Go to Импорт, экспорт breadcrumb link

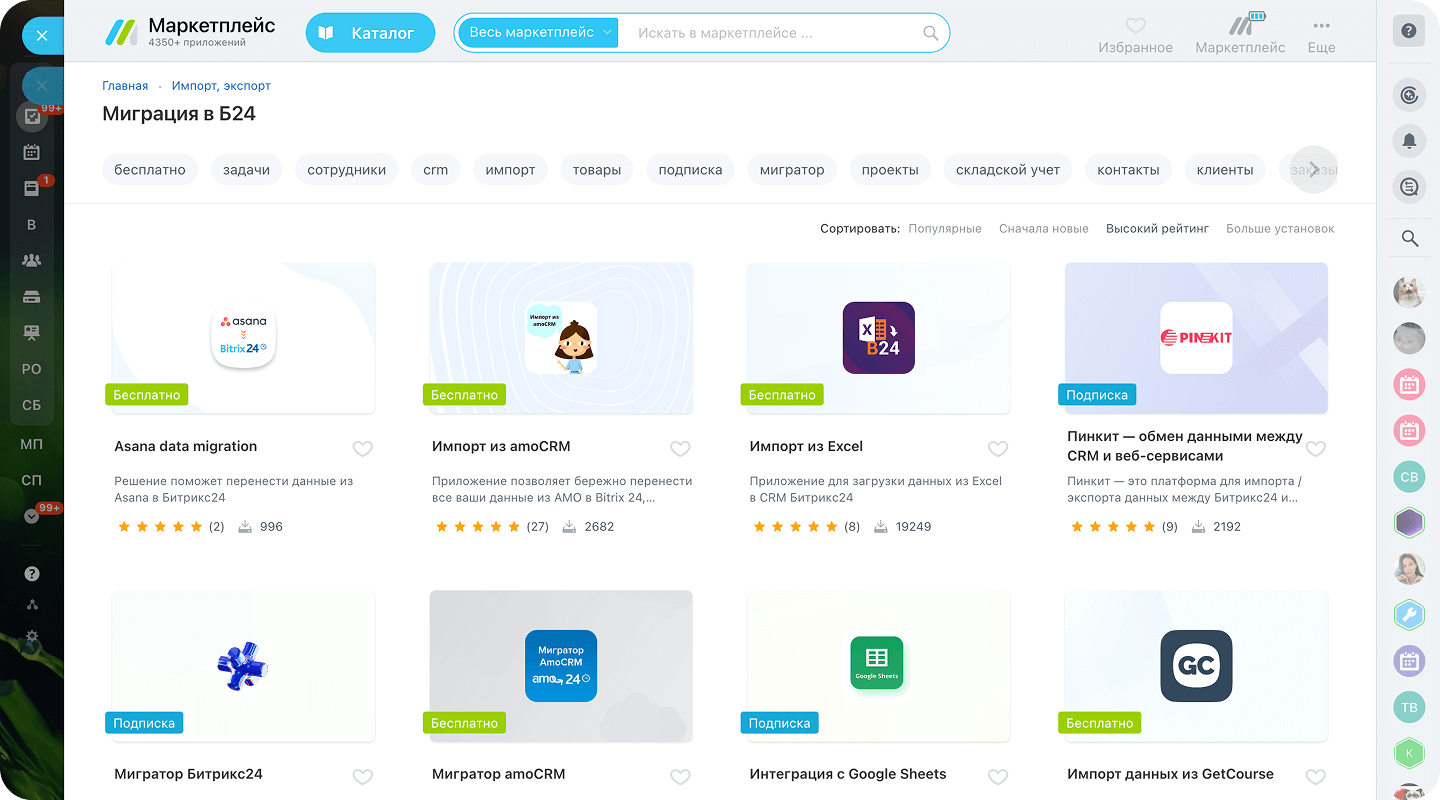[x=221, y=86]
